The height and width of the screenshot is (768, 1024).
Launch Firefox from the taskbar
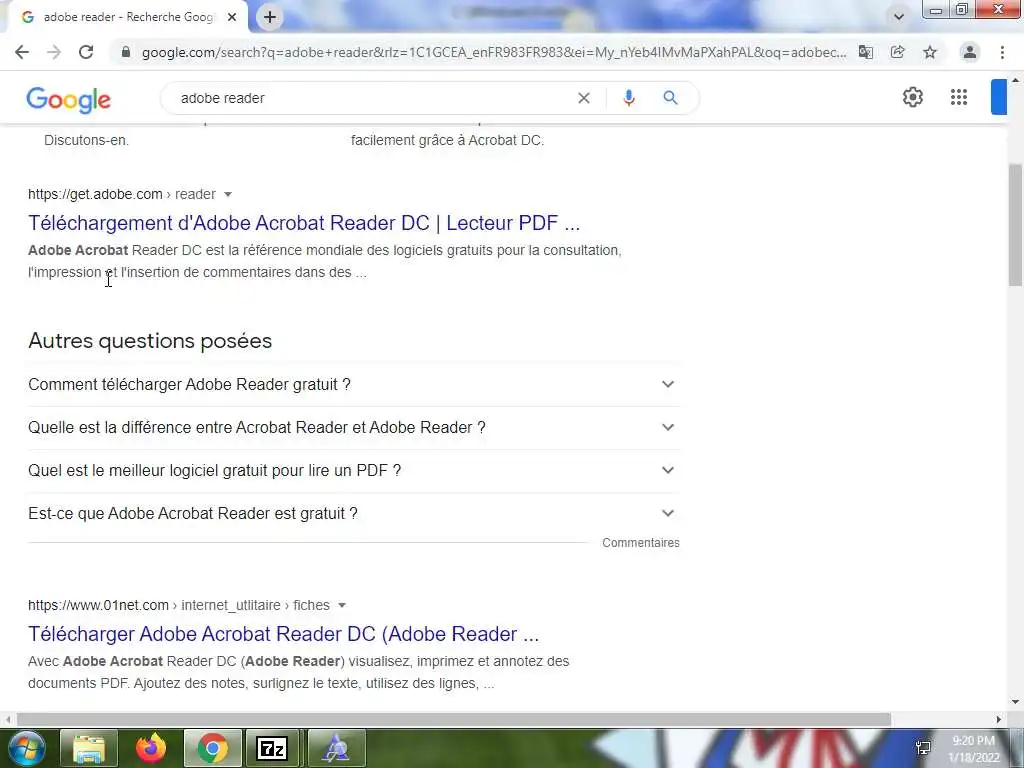click(x=151, y=748)
